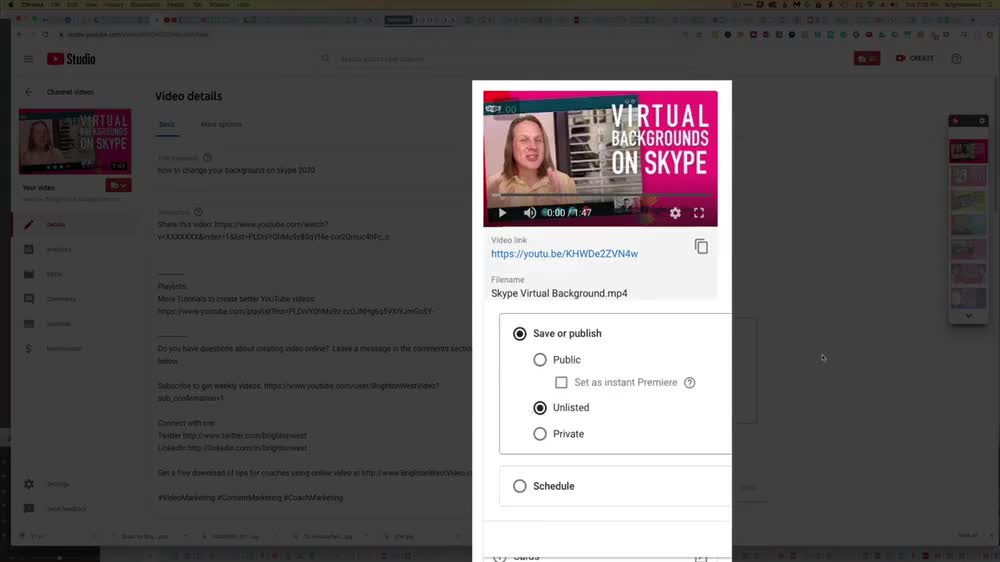
Task: Mute the preview player volume
Action: (x=529, y=213)
